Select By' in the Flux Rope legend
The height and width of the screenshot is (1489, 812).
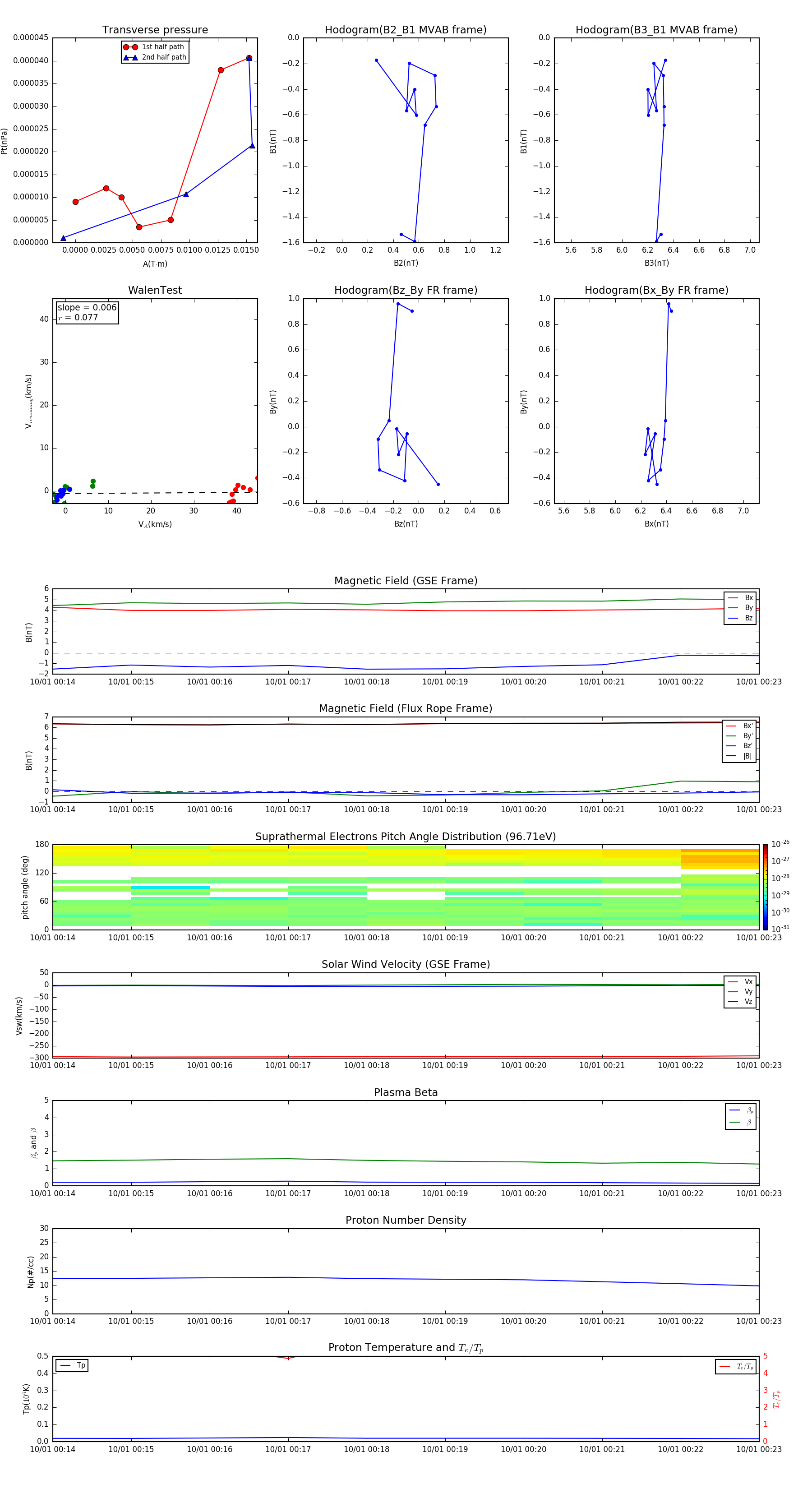coord(740,736)
